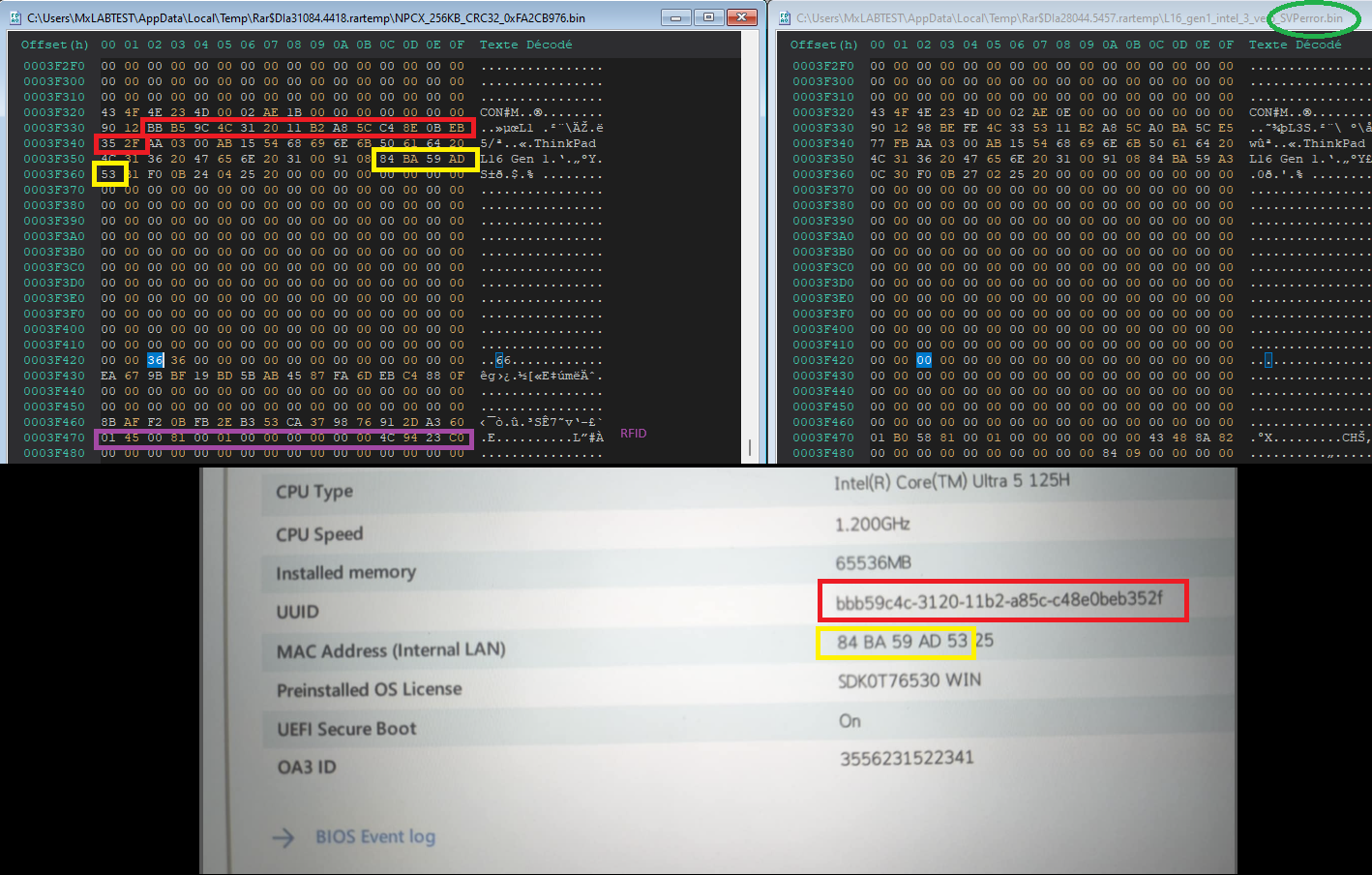Select offset 0003F350 in the left hex window

pyautogui.click(x=54, y=159)
